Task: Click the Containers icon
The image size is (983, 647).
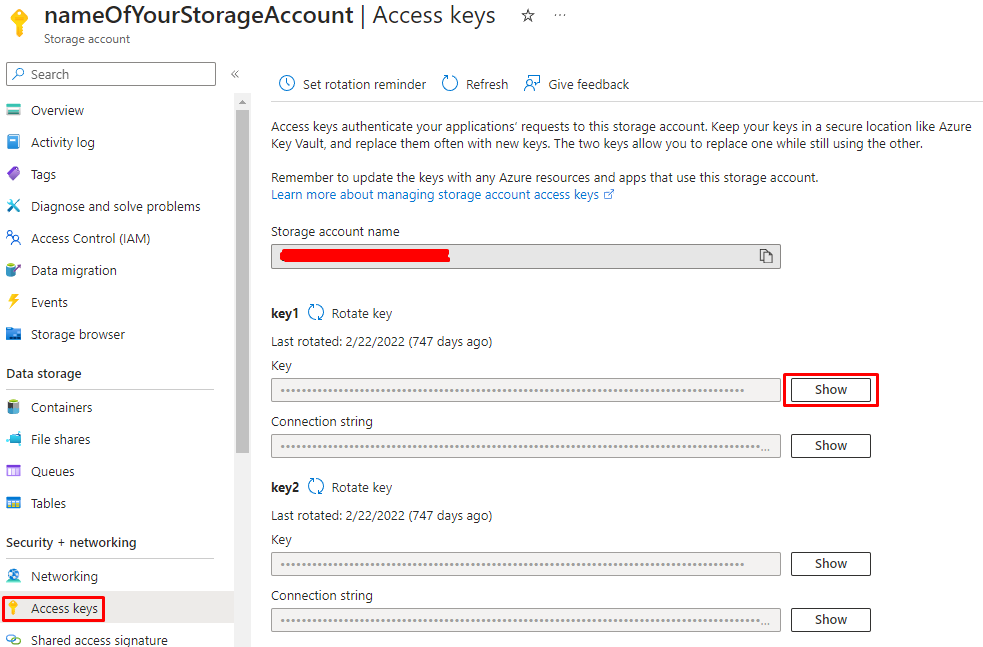Action: click(14, 408)
